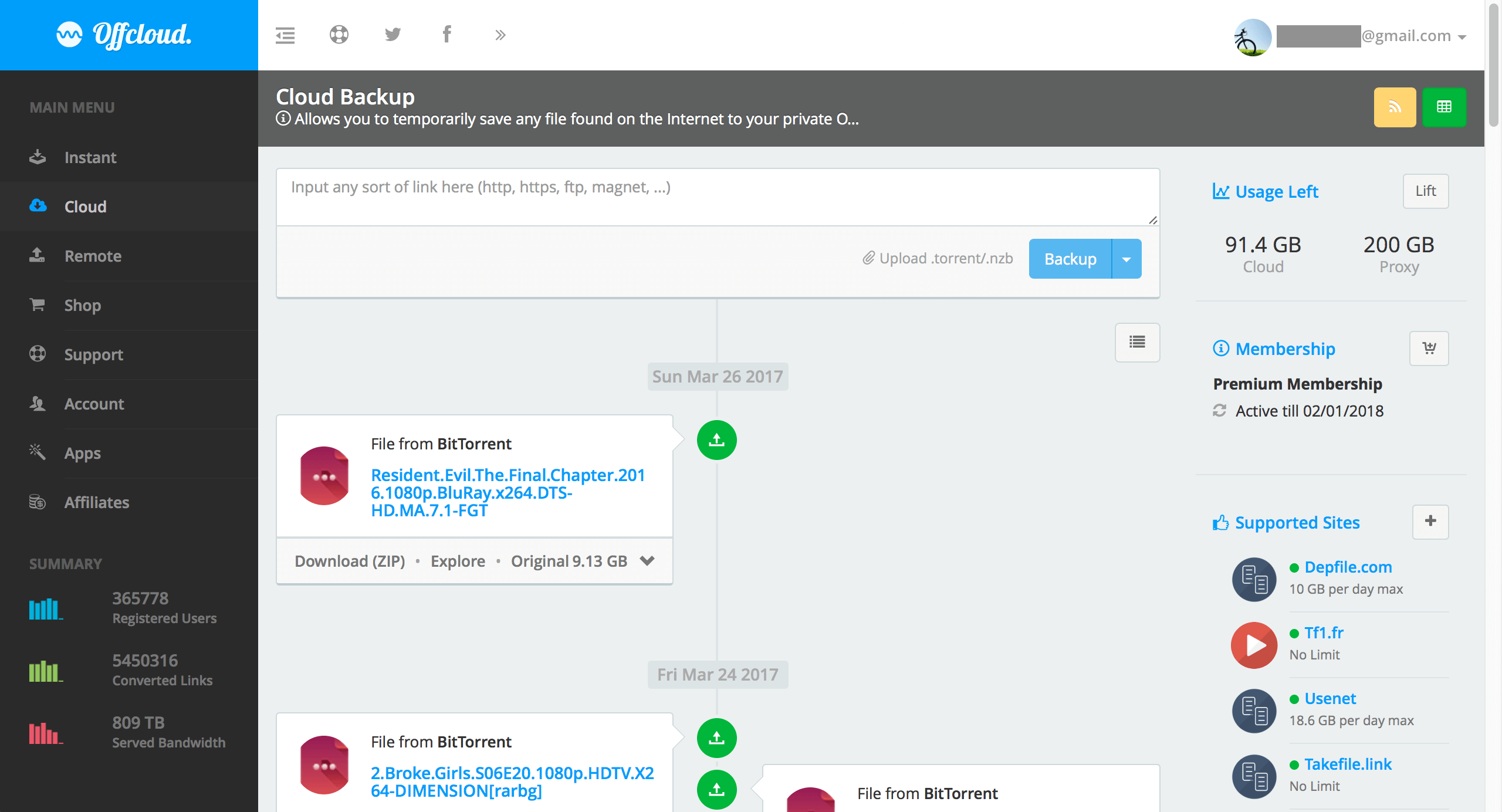Click the lifebuoy support icon in the top bar
This screenshot has width=1502, height=812.
(x=339, y=35)
